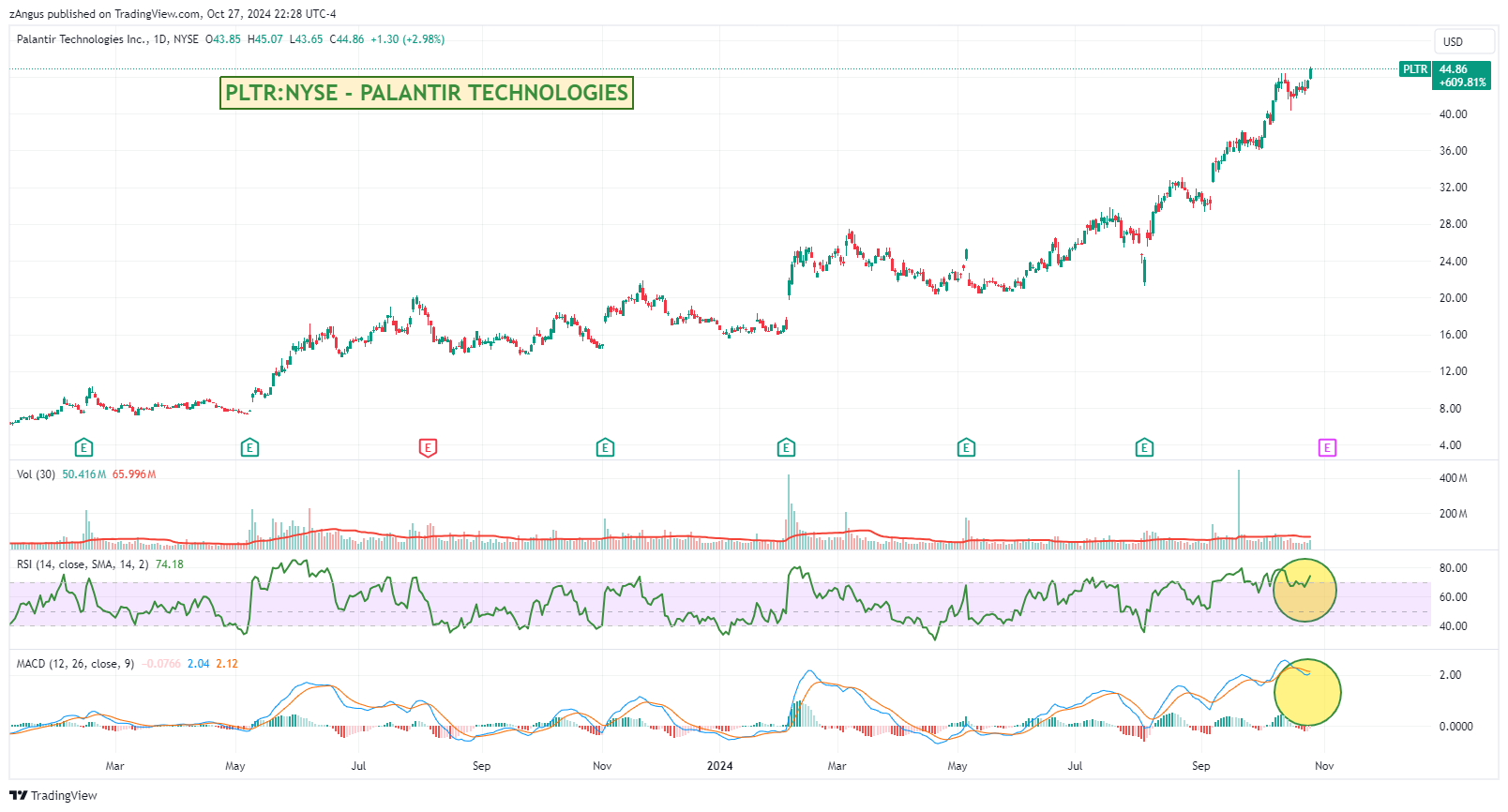Click the 36.00 price axis label

pos(1454,151)
